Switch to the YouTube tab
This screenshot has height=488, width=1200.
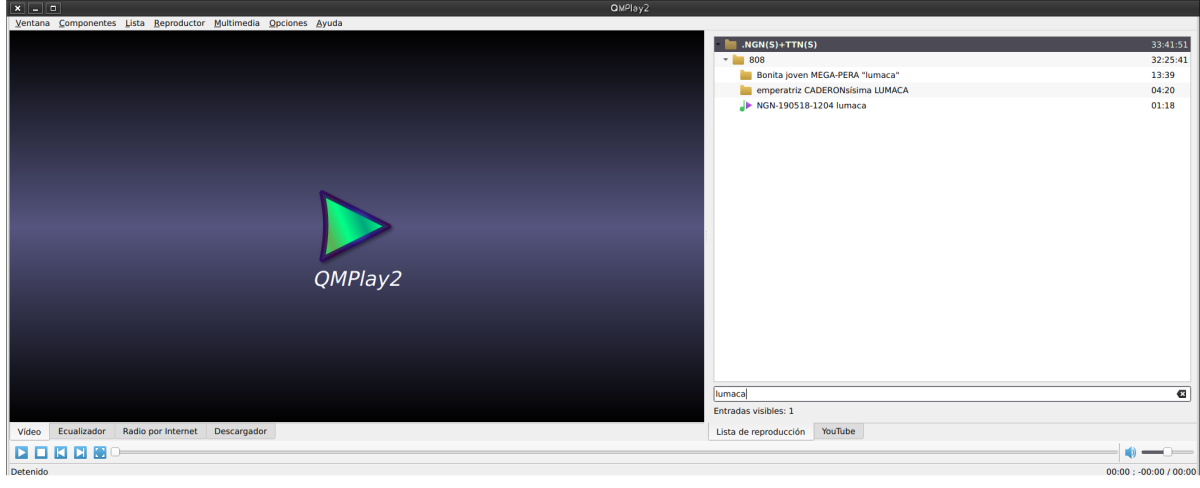pos(838,431)
